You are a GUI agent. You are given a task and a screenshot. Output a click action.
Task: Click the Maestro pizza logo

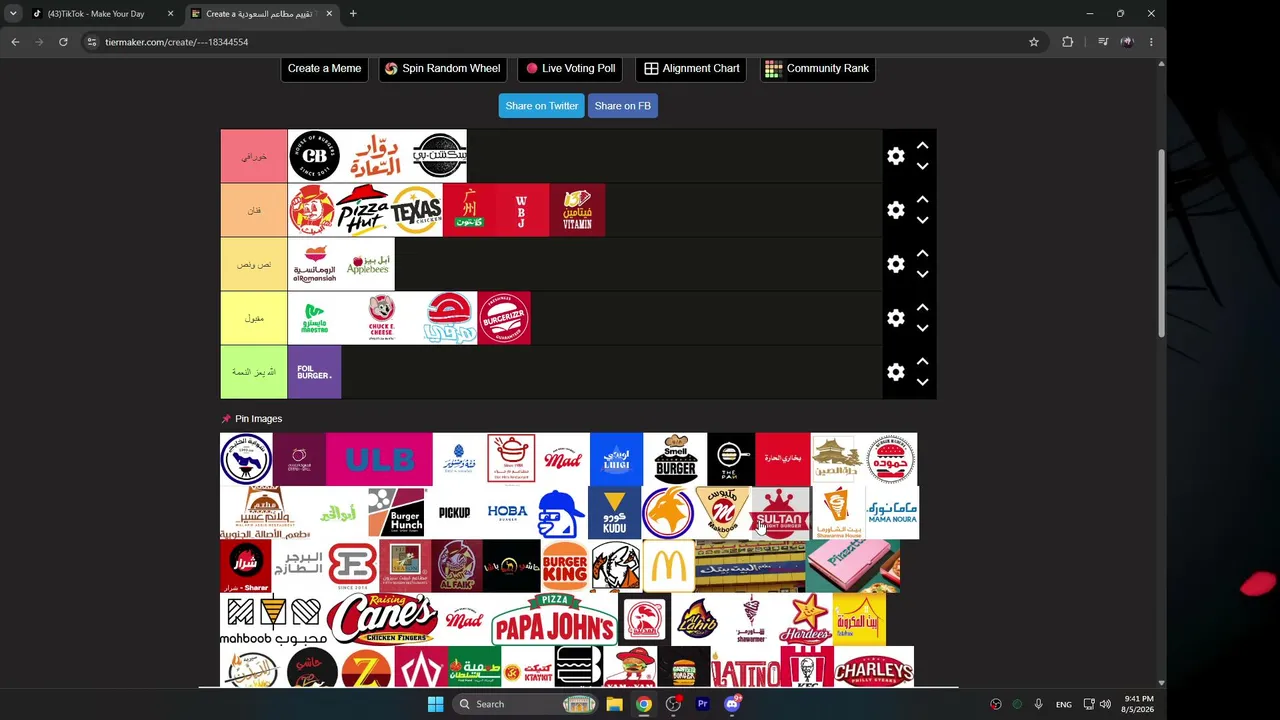(314, 318)
